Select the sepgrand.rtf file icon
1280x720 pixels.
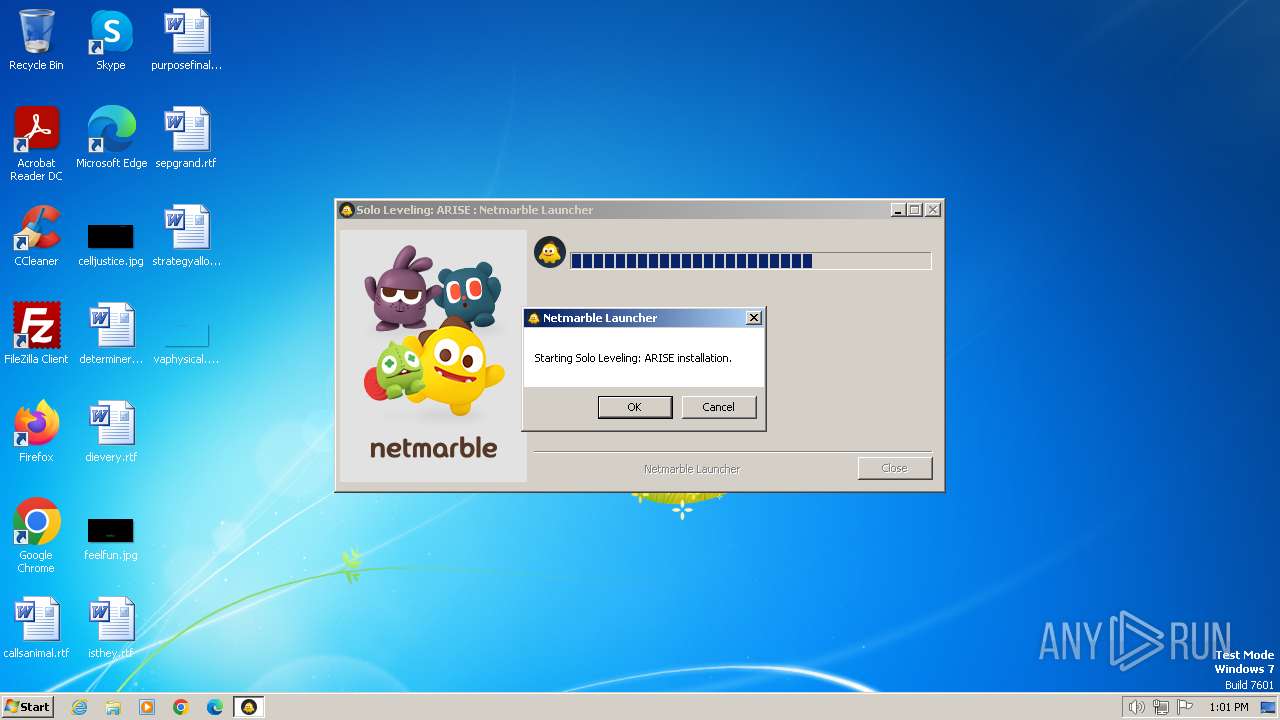pyautogui.click(x=186, y=138)
